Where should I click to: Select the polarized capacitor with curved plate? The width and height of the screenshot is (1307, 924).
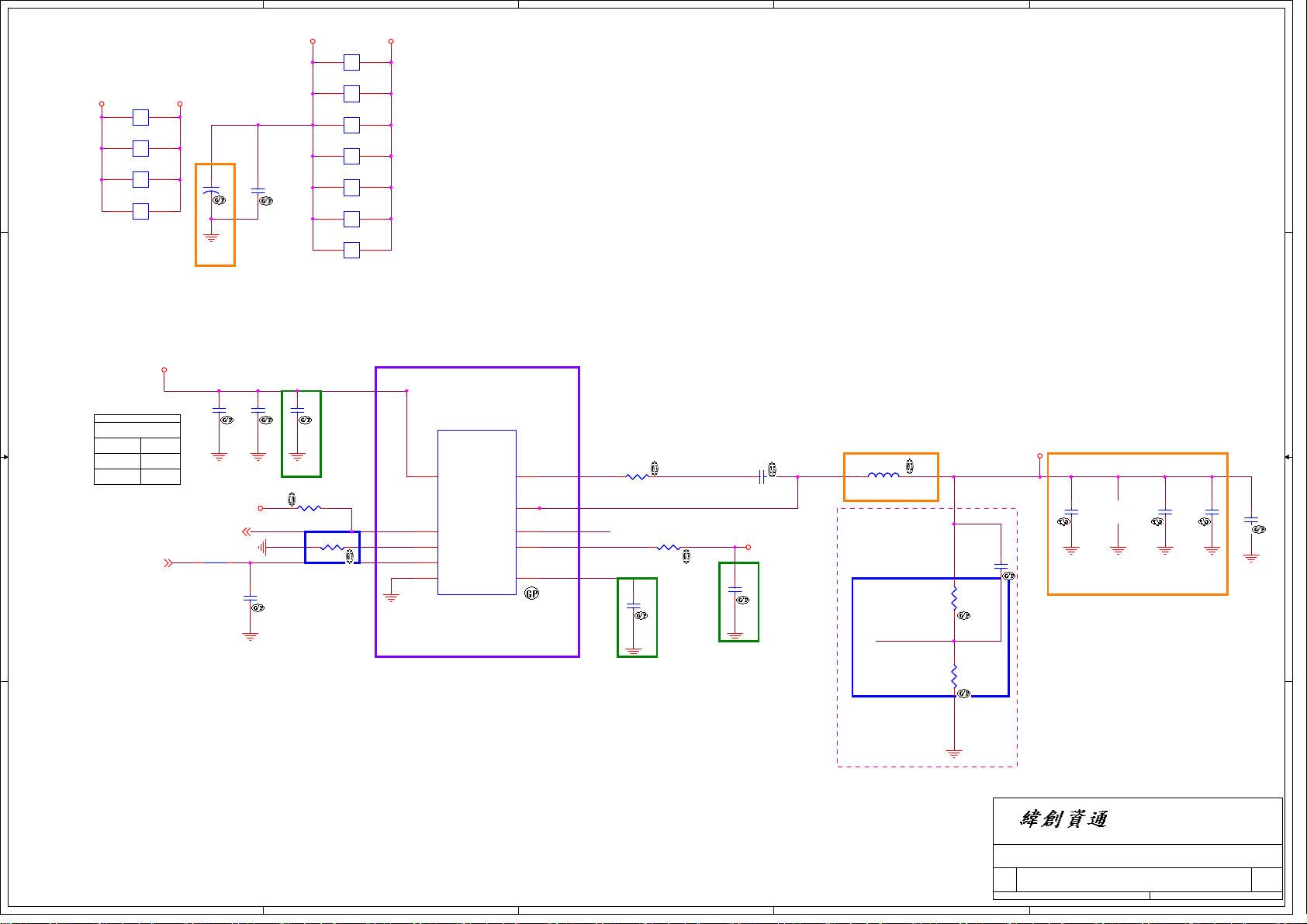click(x=211, y=191)
